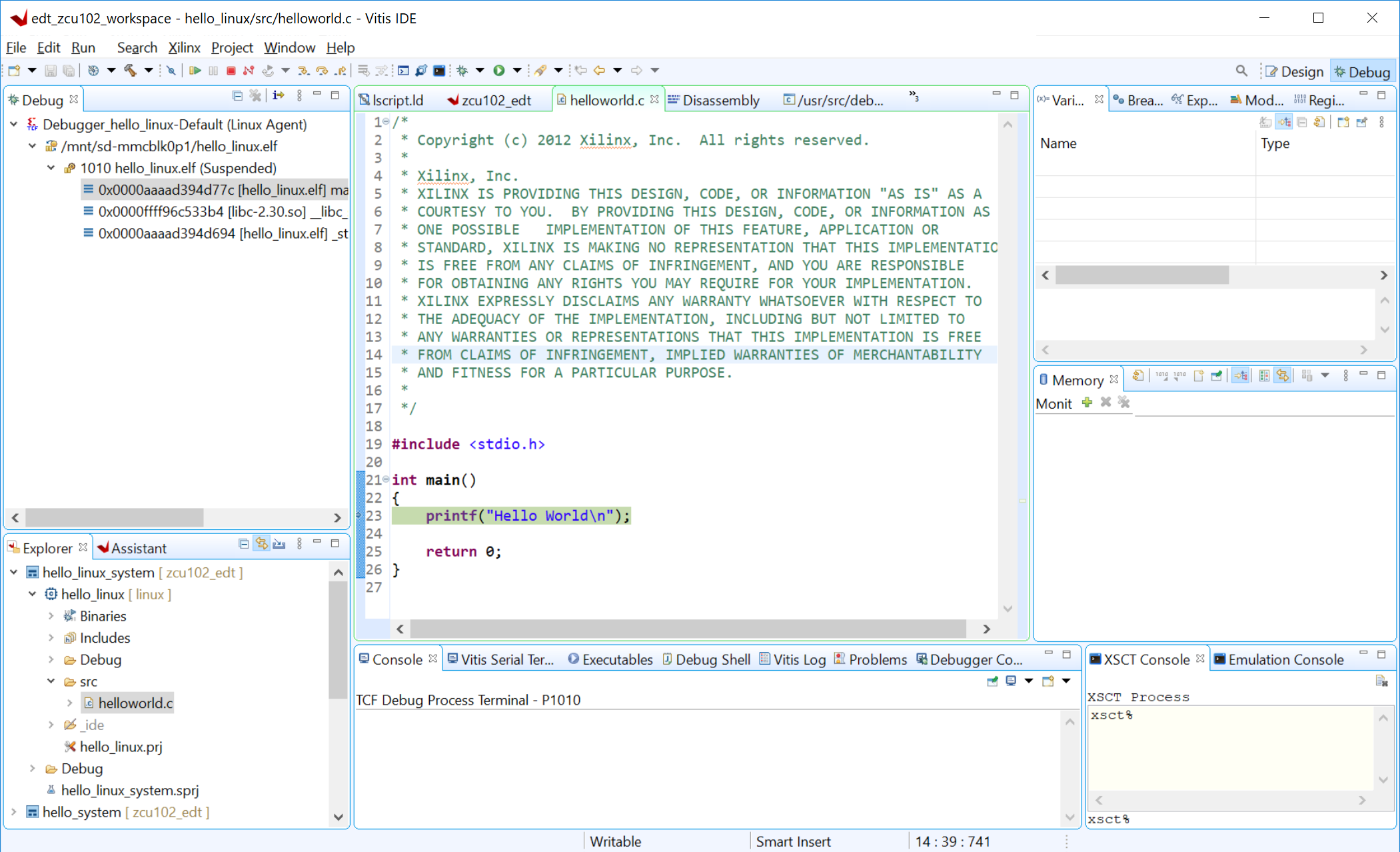Toggle Link Memory Rendering Panes button

tap(1282, 375)
